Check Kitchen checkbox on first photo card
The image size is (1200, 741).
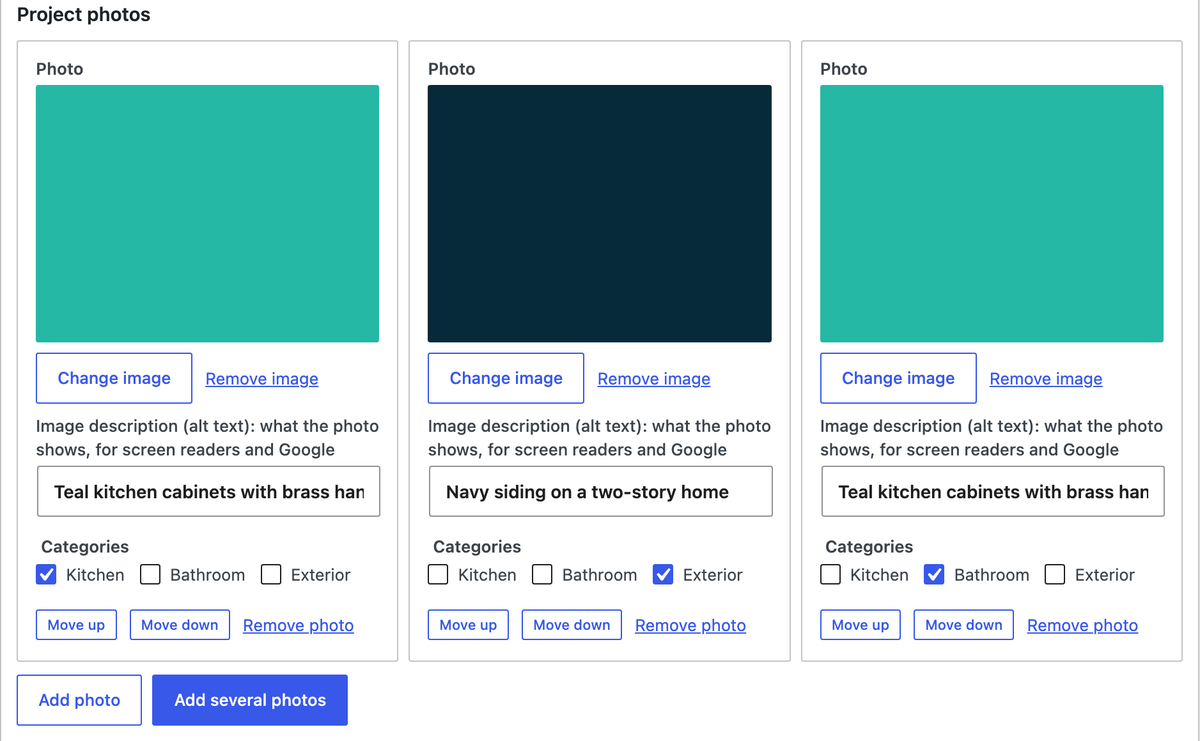[46, 574]
